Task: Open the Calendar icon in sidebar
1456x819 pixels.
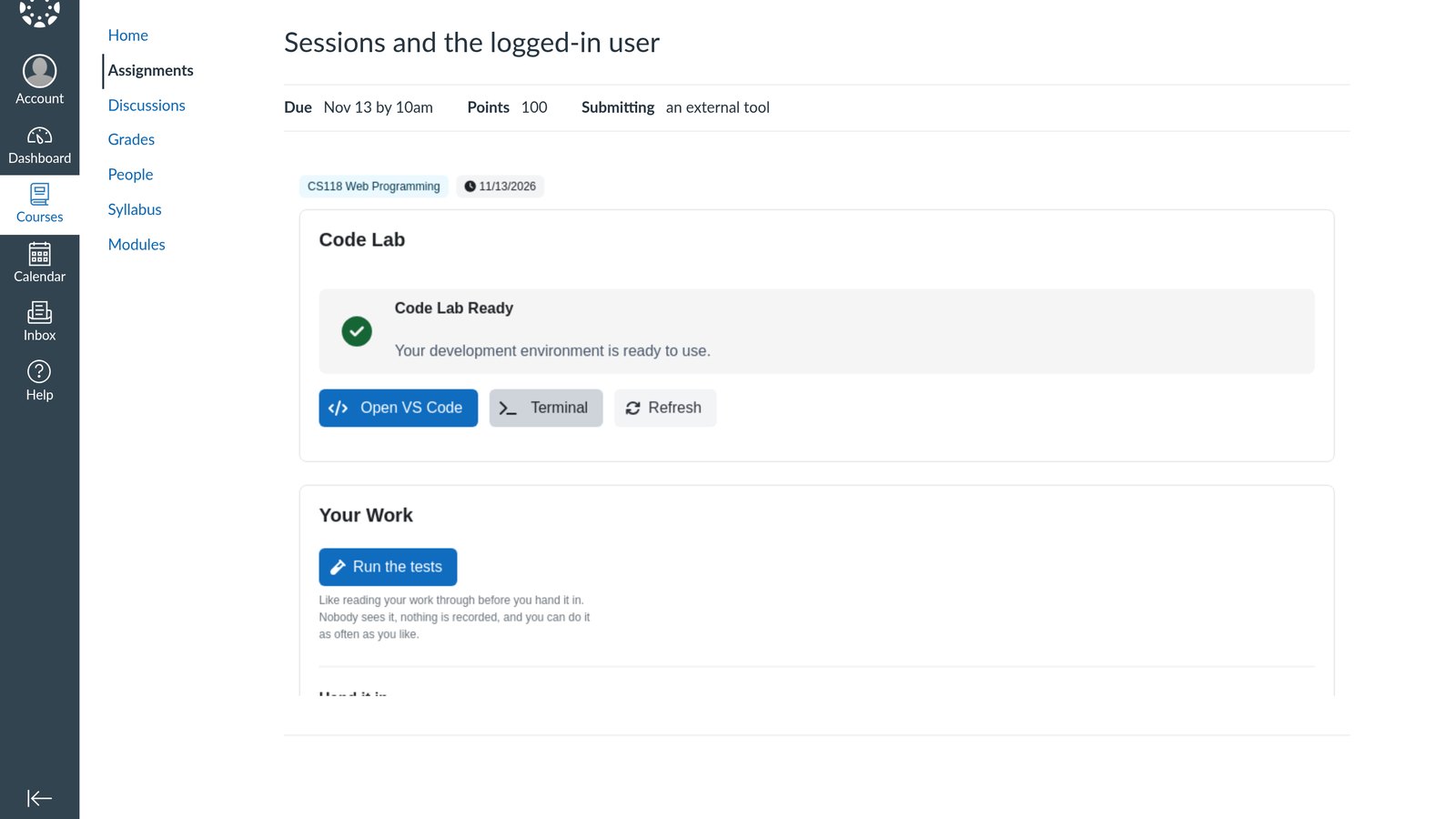Action: coord(39,254)
